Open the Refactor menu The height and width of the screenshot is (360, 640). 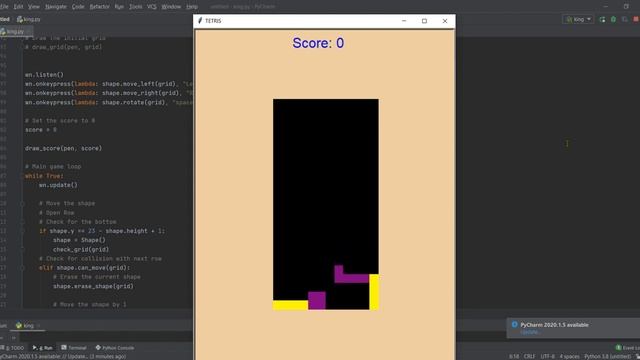[x=99, y=7]
